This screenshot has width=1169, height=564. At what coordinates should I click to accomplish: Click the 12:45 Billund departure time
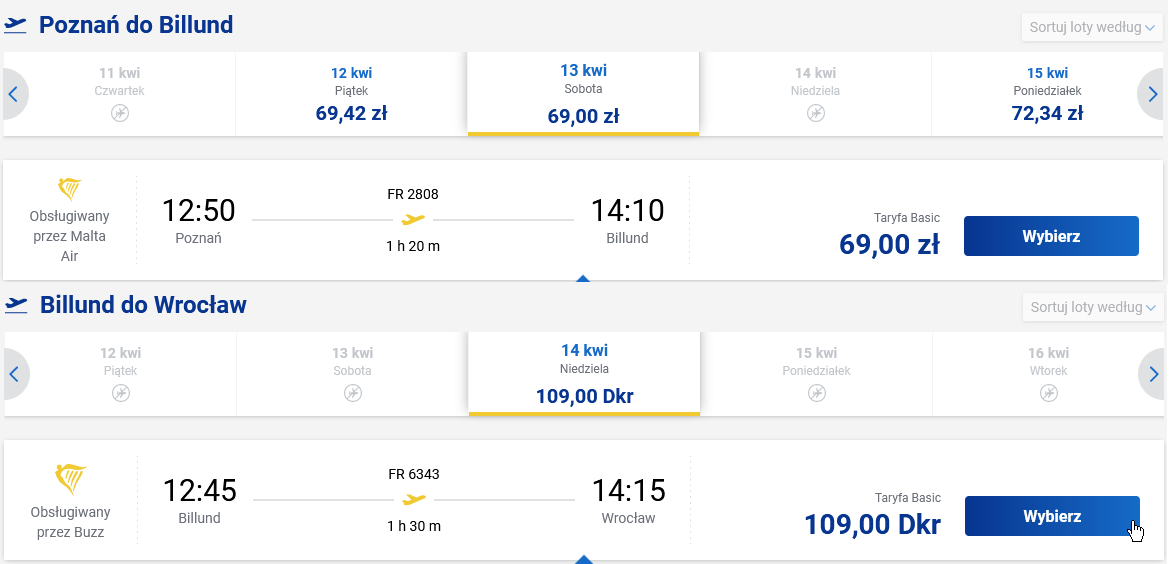[199, 490]
